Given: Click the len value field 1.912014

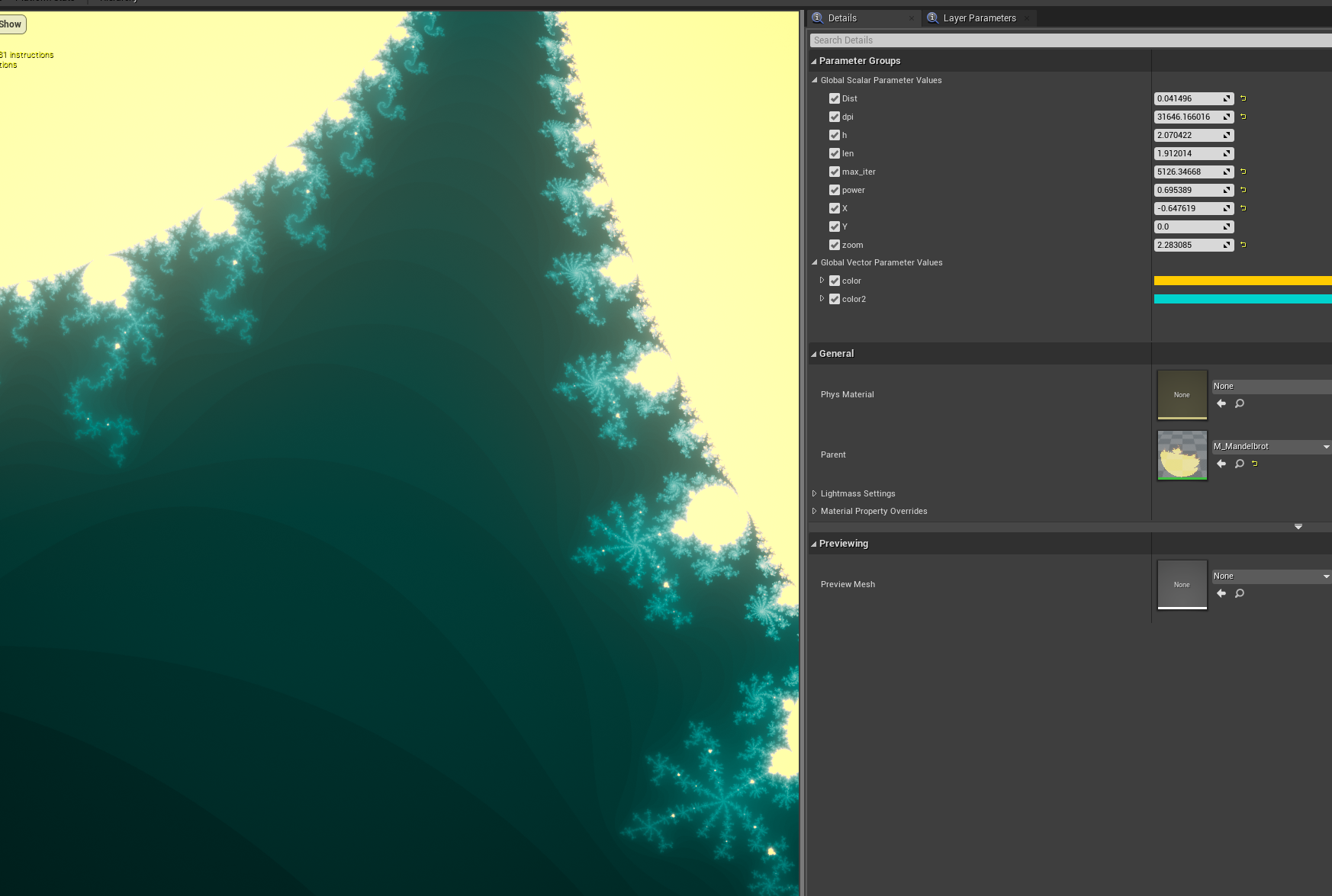Looking at the screenshot, I should tap(1194, 153).
